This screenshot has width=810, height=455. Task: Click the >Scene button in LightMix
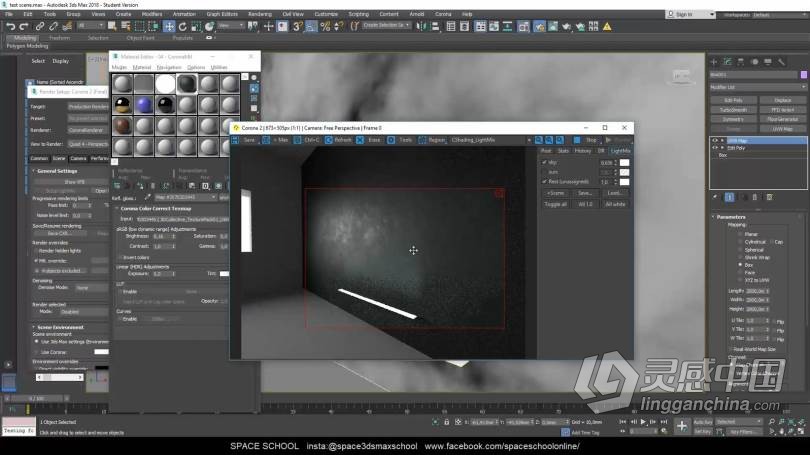555,193
